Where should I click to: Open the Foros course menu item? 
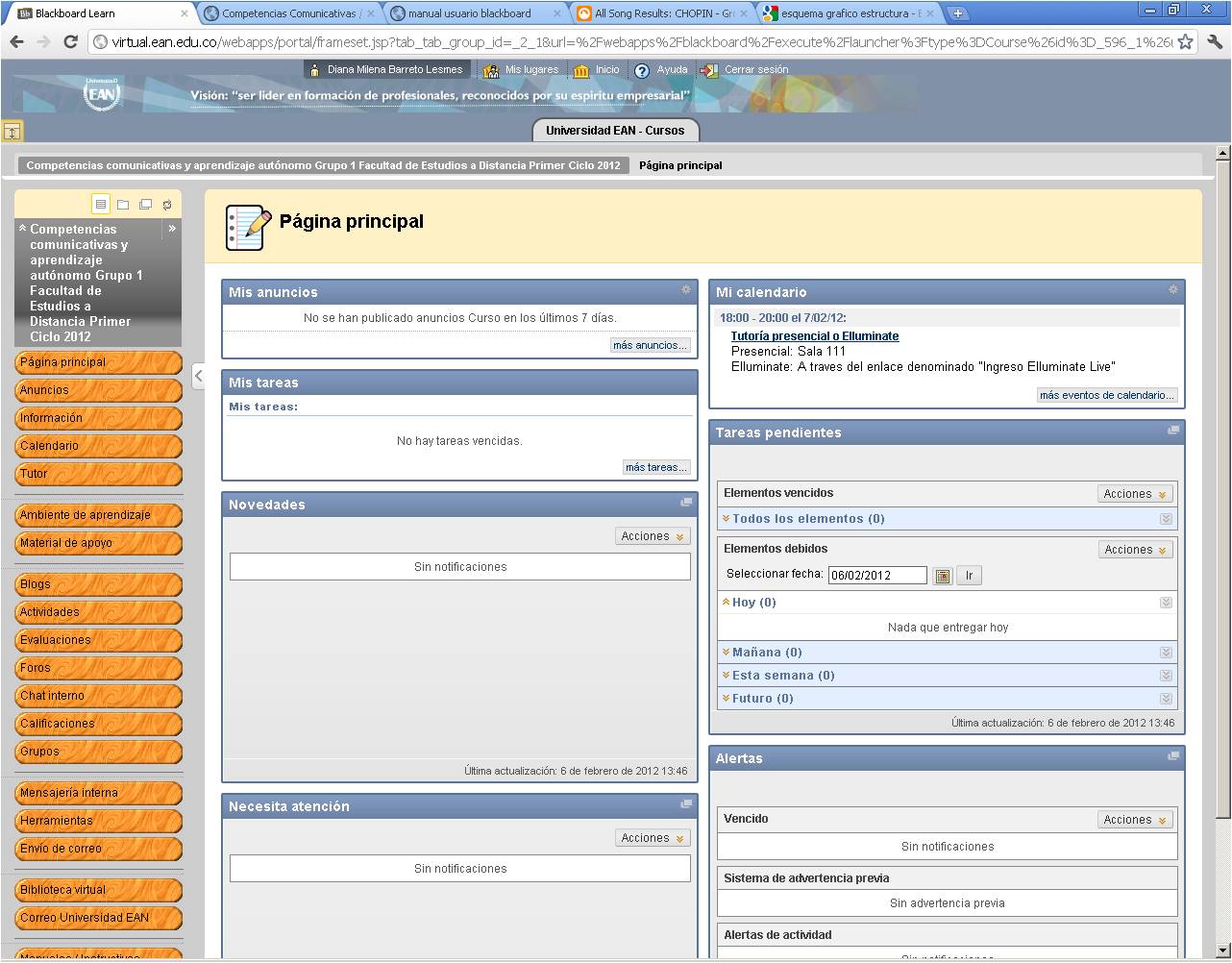[x=98, y=668]
